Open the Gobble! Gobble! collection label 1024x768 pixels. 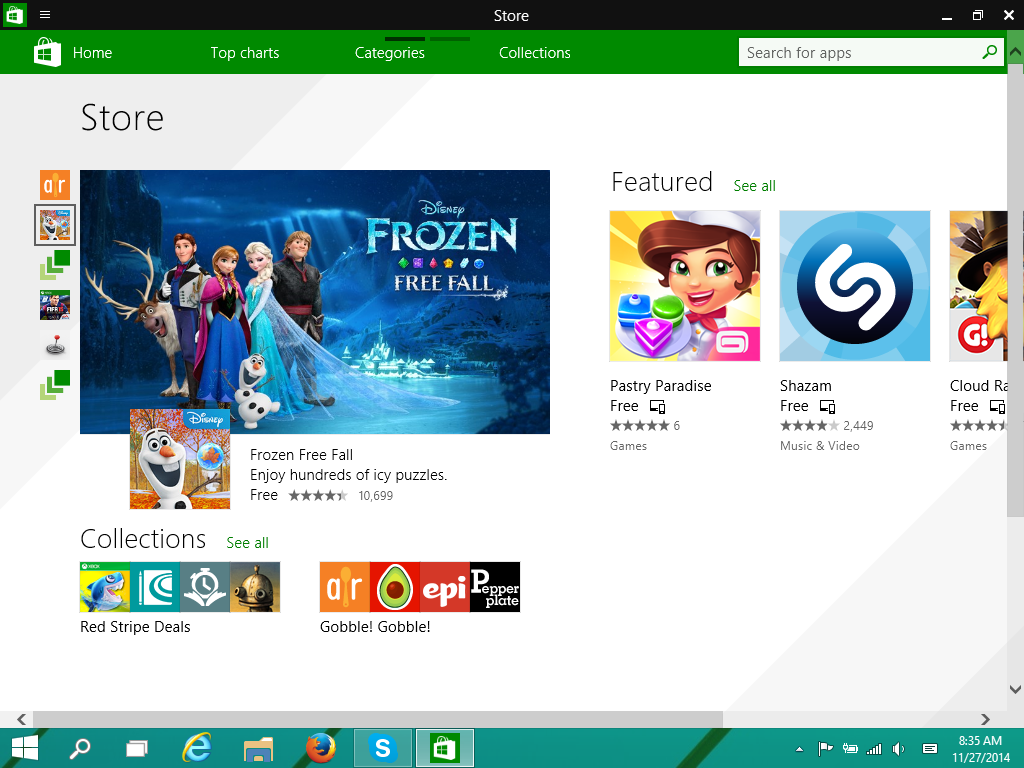(x=375, y=627)
